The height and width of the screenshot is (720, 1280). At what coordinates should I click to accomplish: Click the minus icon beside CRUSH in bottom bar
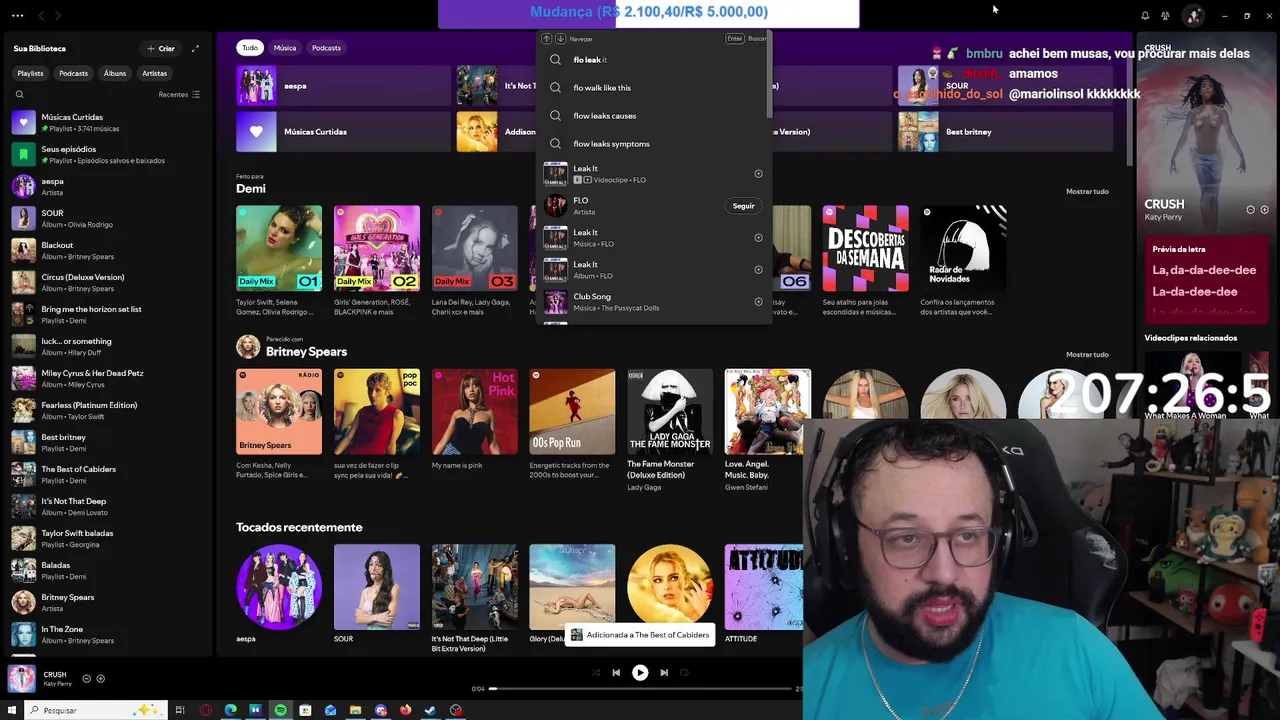pyautogui.click(x=86, y=679)
